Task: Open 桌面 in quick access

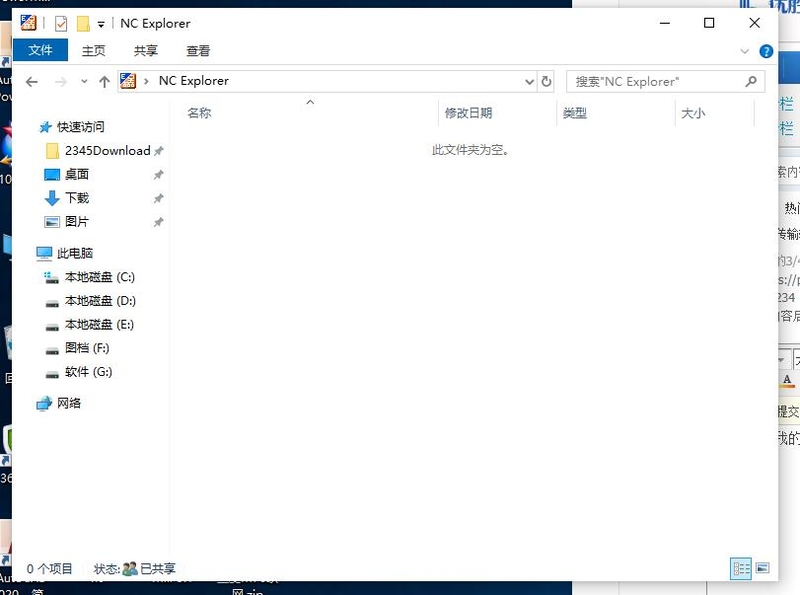Action: 77,175
